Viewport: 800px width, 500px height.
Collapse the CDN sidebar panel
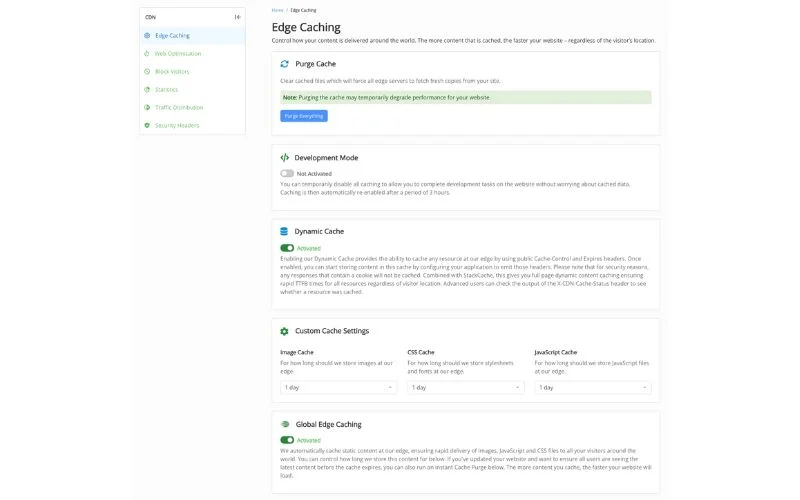click(x=237, y=17)
